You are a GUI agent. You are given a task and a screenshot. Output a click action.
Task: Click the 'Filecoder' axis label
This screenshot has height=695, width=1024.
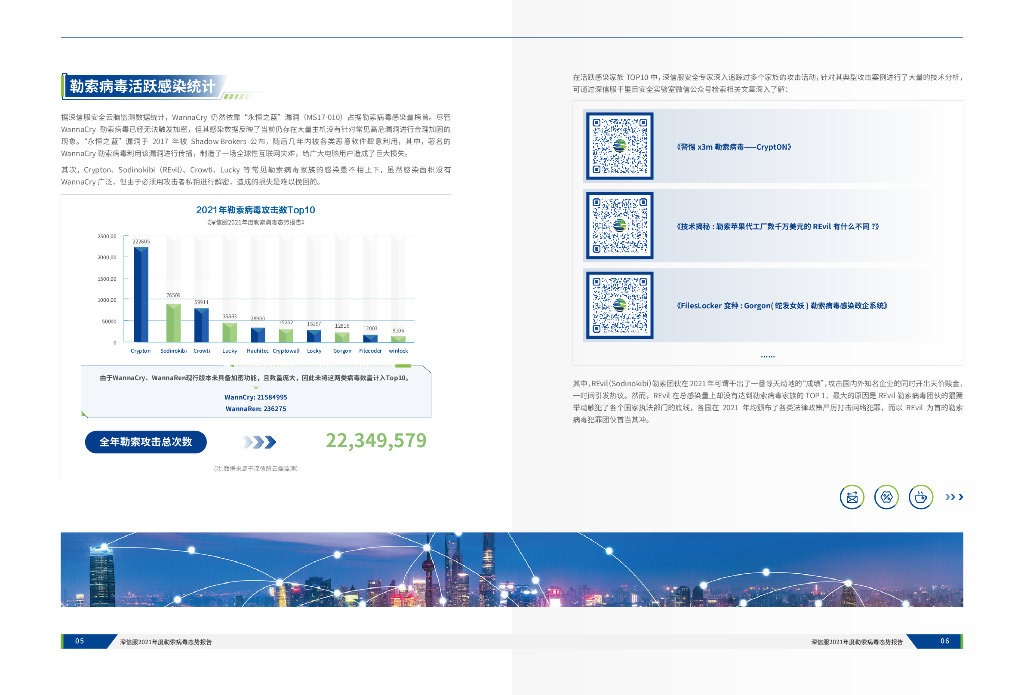click(x=370, y=351)
